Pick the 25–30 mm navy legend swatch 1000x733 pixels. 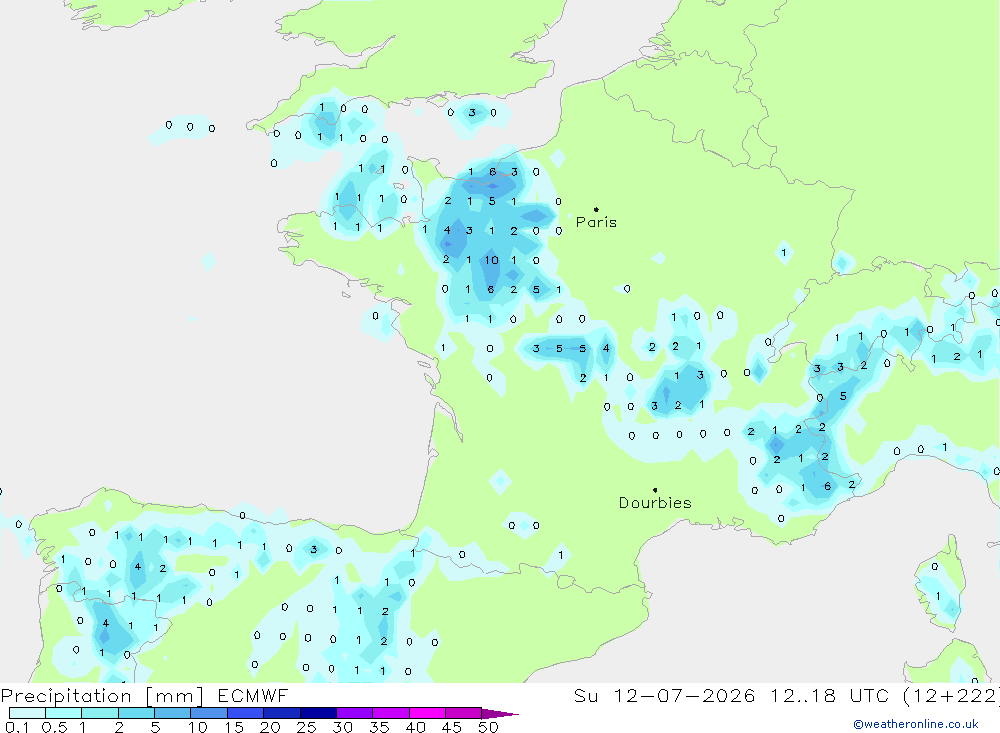[x=318, y=713]
